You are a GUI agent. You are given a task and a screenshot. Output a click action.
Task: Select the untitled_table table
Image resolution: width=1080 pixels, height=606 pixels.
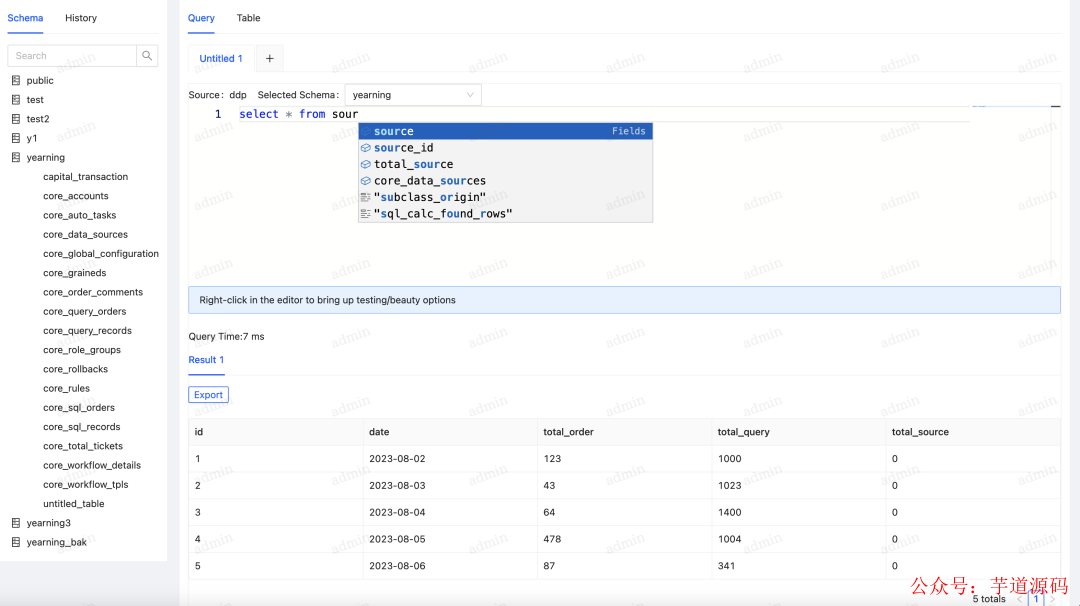pos(74,505)
